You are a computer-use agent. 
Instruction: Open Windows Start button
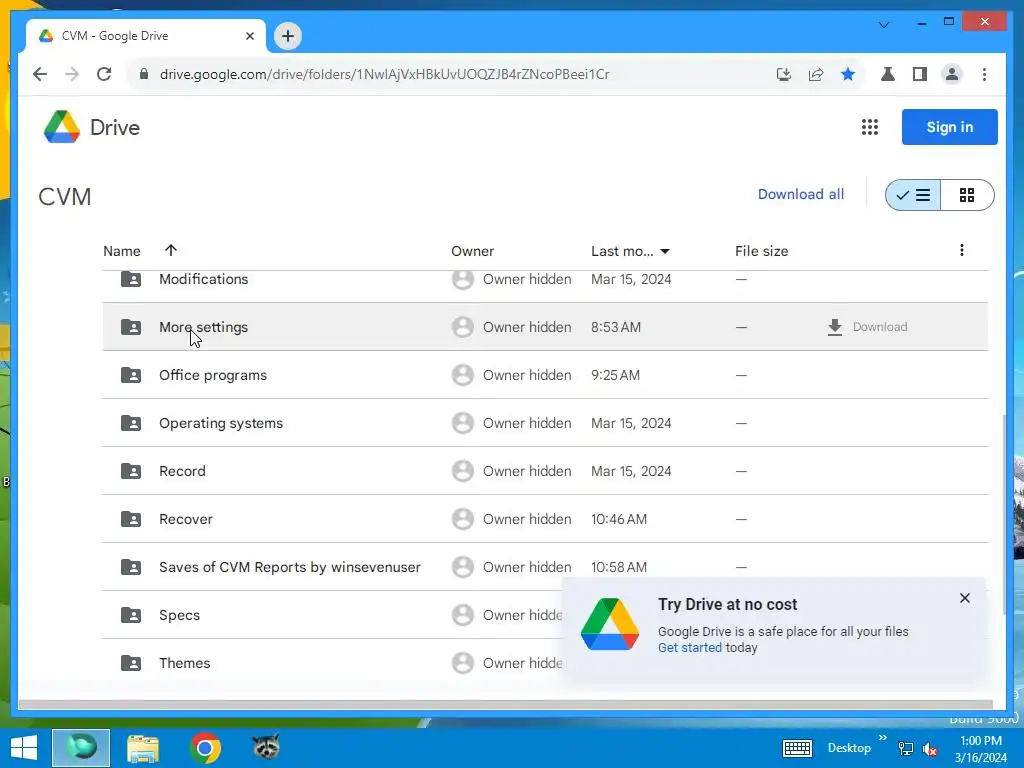24,748
